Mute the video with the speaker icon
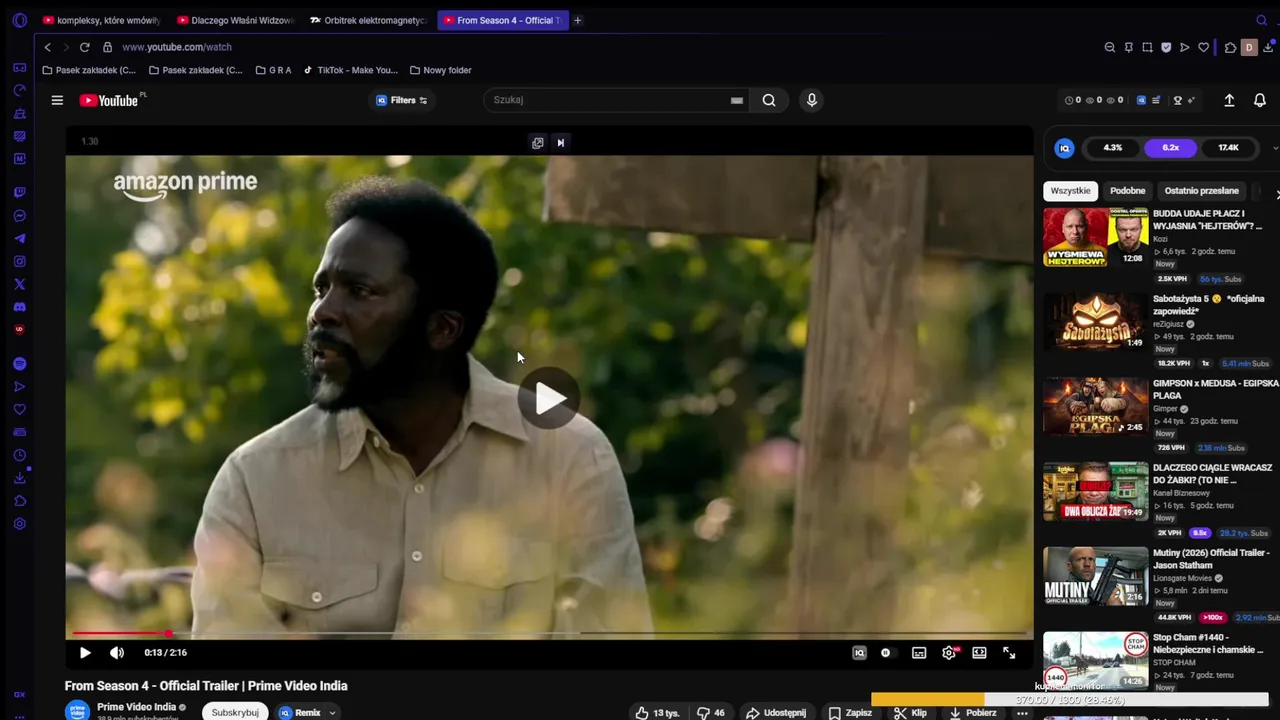Image resolution: width=1280 pixels, height=720 pixels. [x=117, y=652]
